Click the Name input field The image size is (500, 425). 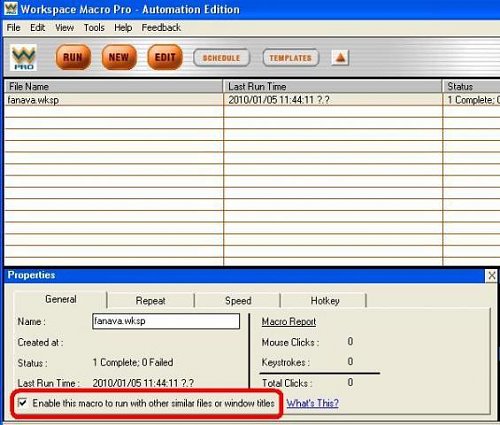[166, 321]
